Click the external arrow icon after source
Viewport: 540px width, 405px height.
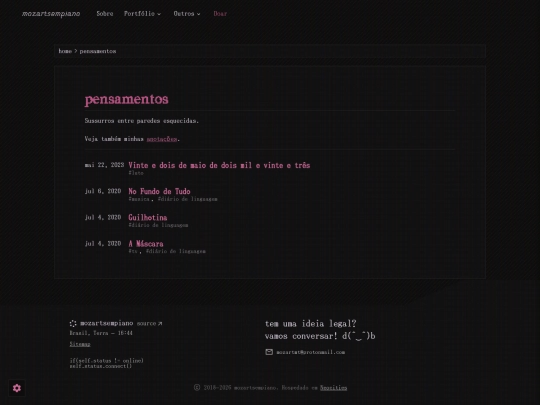(160, 324)
